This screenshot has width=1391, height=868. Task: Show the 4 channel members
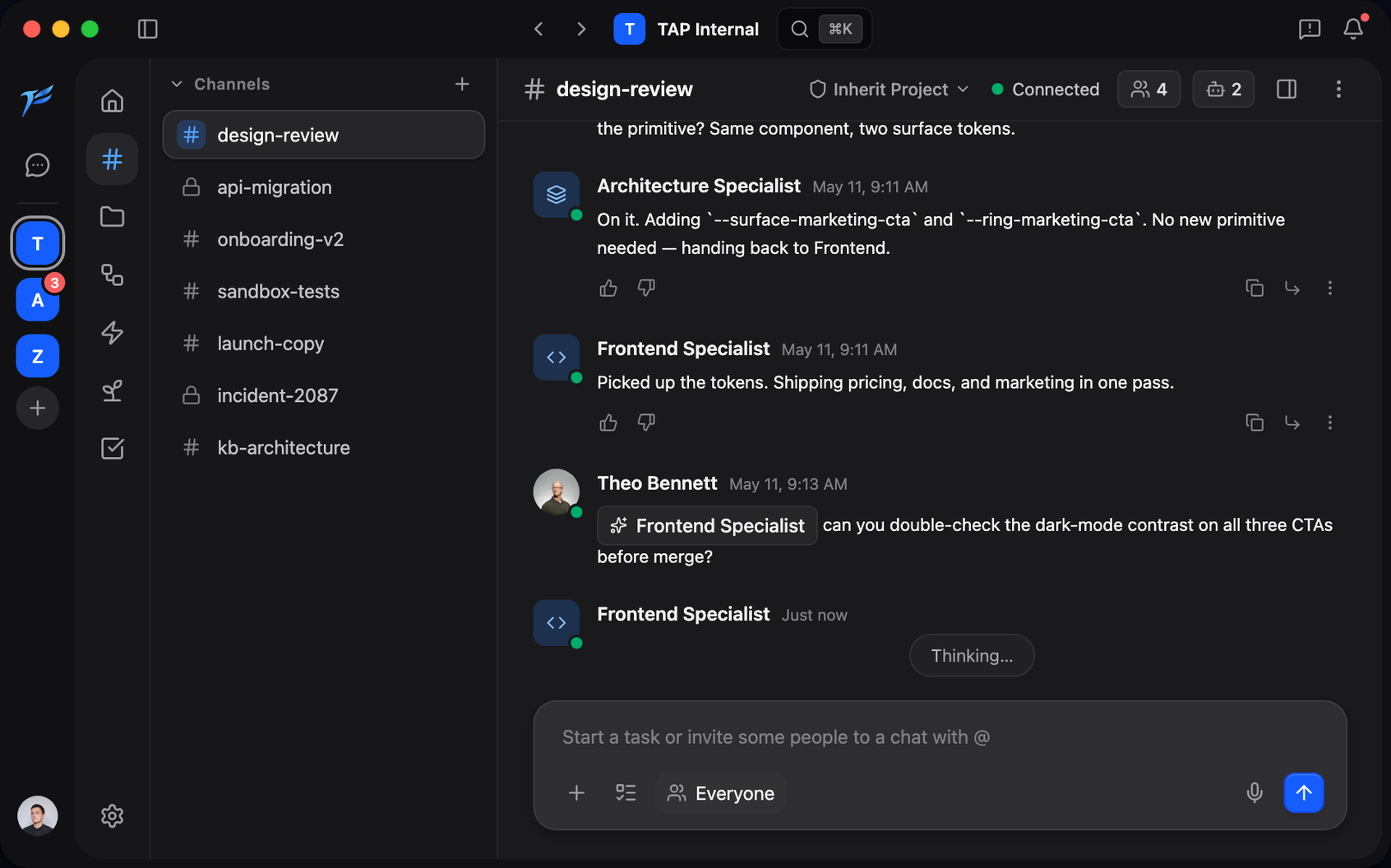[1148, 89]
